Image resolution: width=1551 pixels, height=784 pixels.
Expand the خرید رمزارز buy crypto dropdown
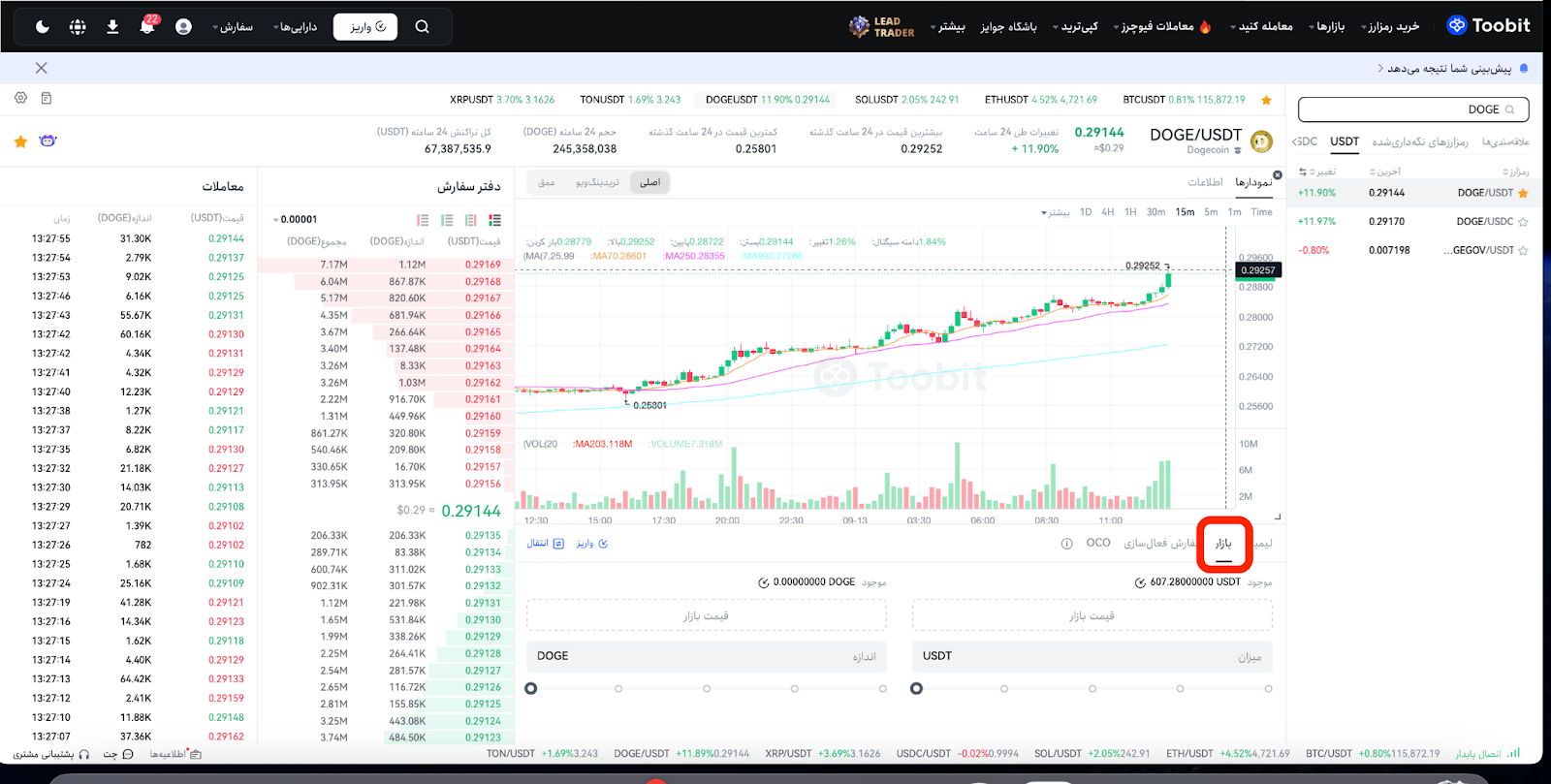click(x=1390, y=27)
